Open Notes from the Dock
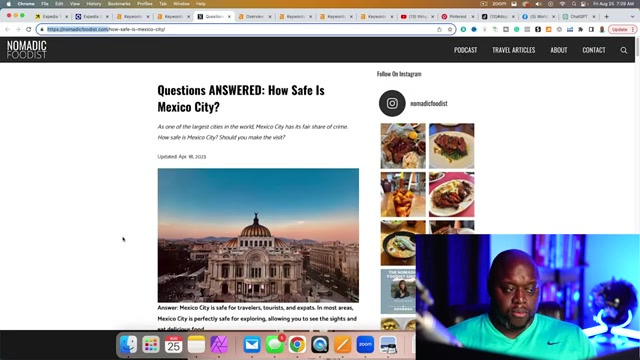The height and width of the screenshot is (360, 640). 196,345
